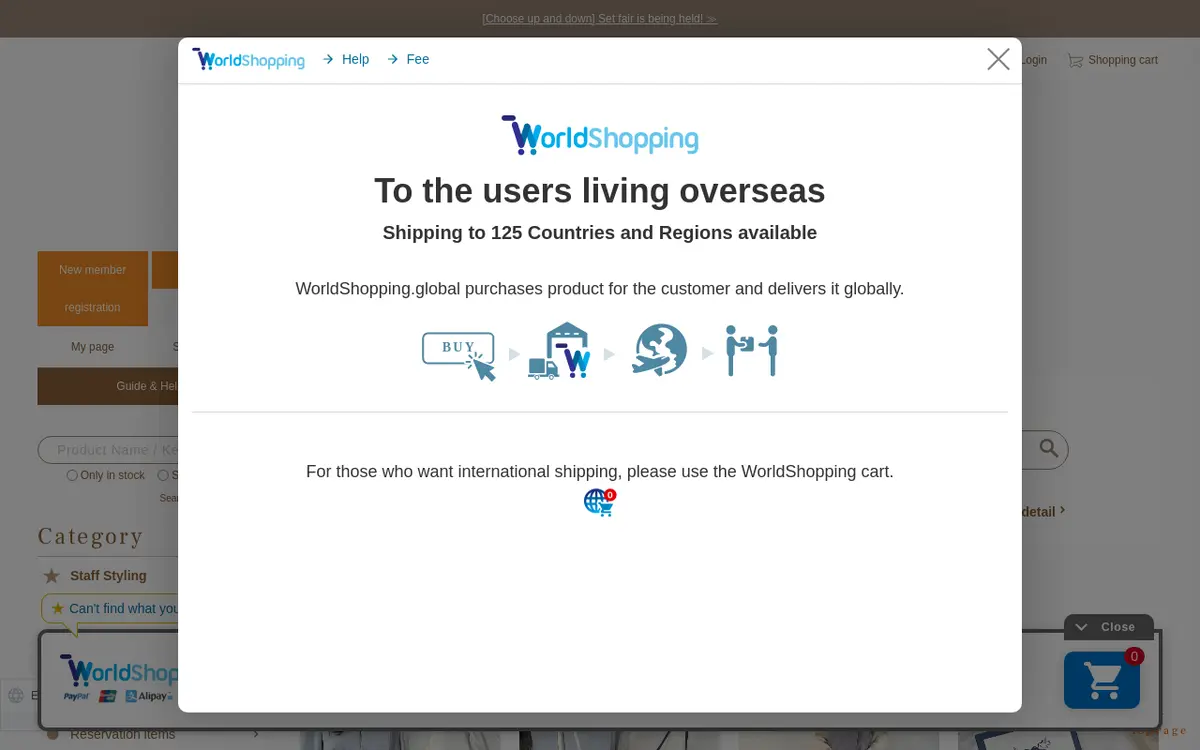Click the shopping cart icon in page header
The image size is (1200, 750).
(x=1075, y=60)
